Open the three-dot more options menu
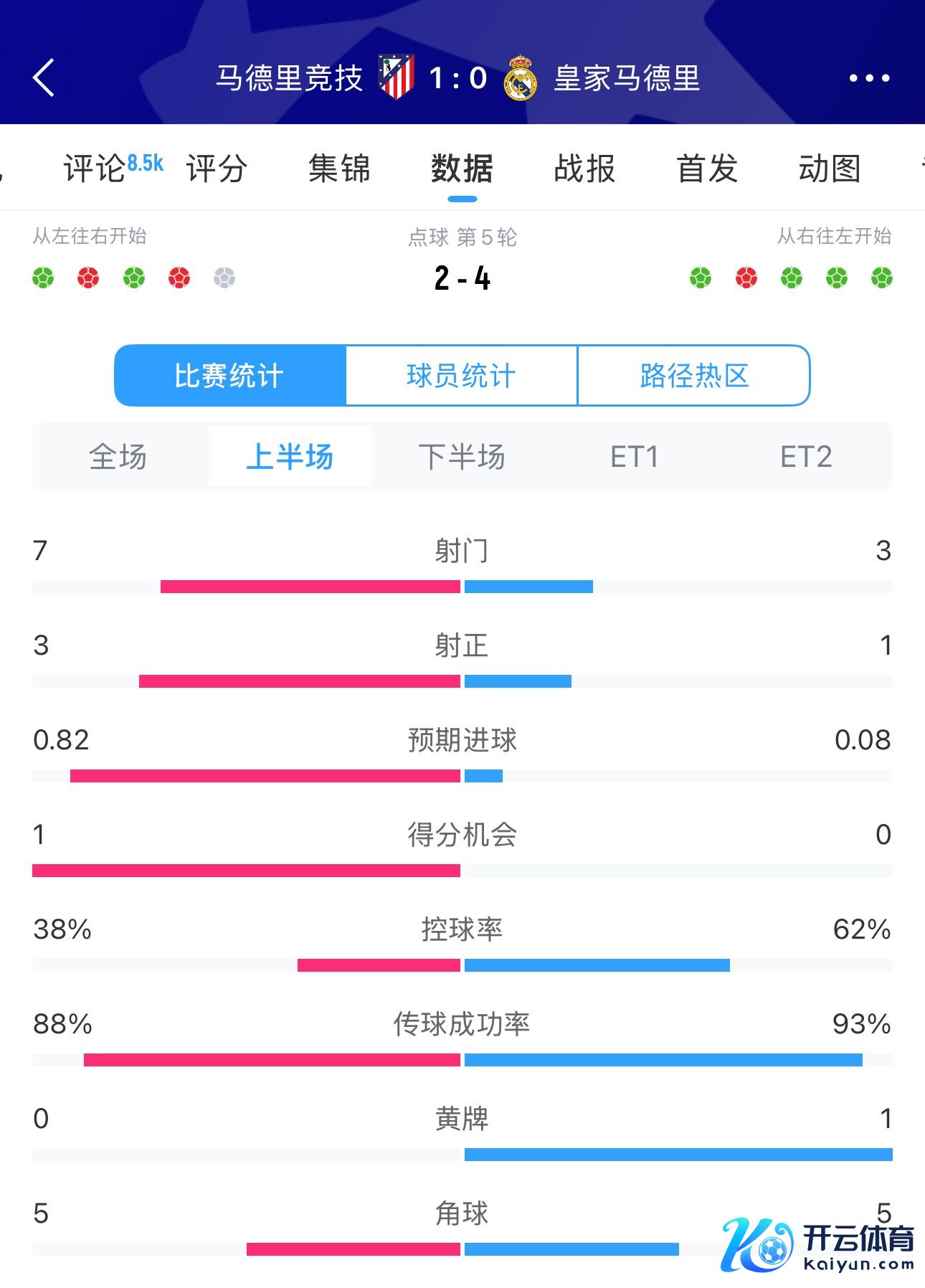The width and height of the screenshot is (925, 1288). pos(869,78)
